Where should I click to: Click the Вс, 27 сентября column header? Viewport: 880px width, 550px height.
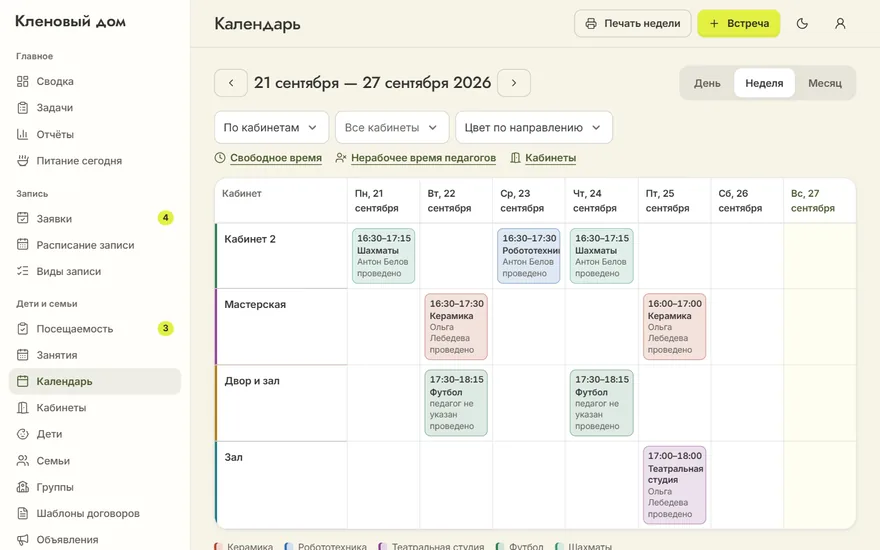820,201
